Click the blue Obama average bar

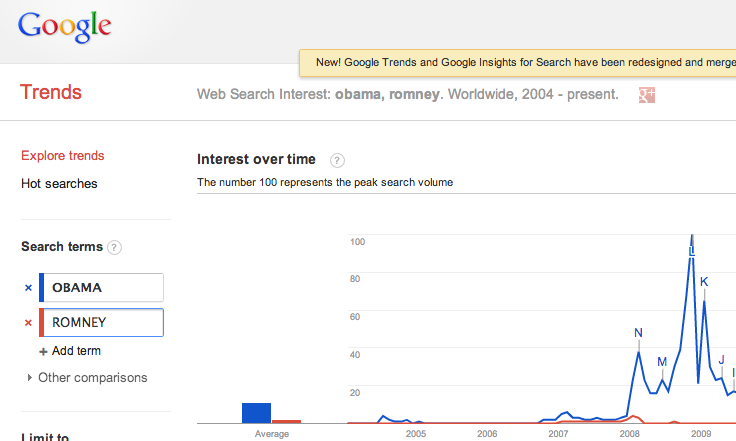tap(256, 413)
